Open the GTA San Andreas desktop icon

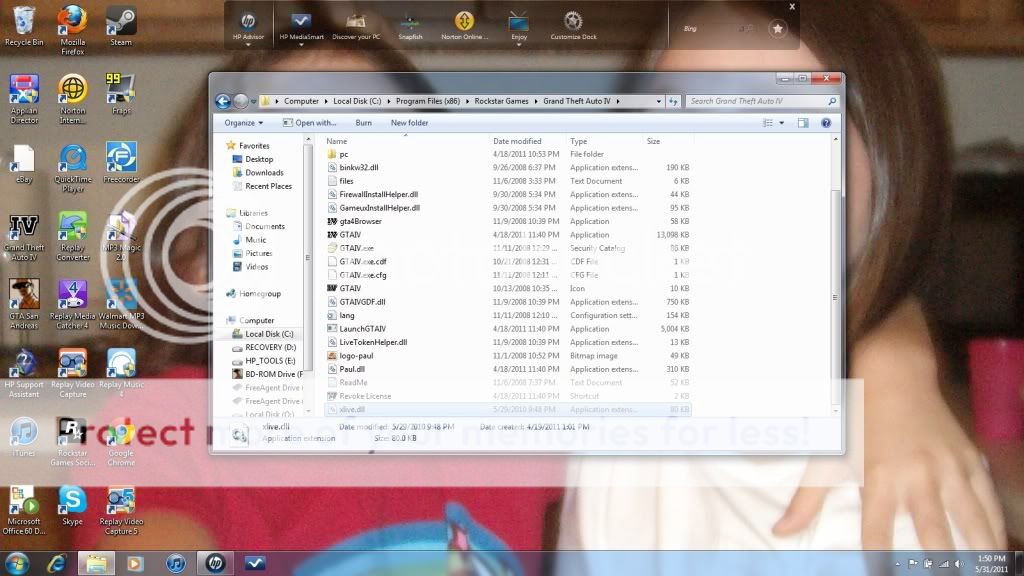pos(24,304)
